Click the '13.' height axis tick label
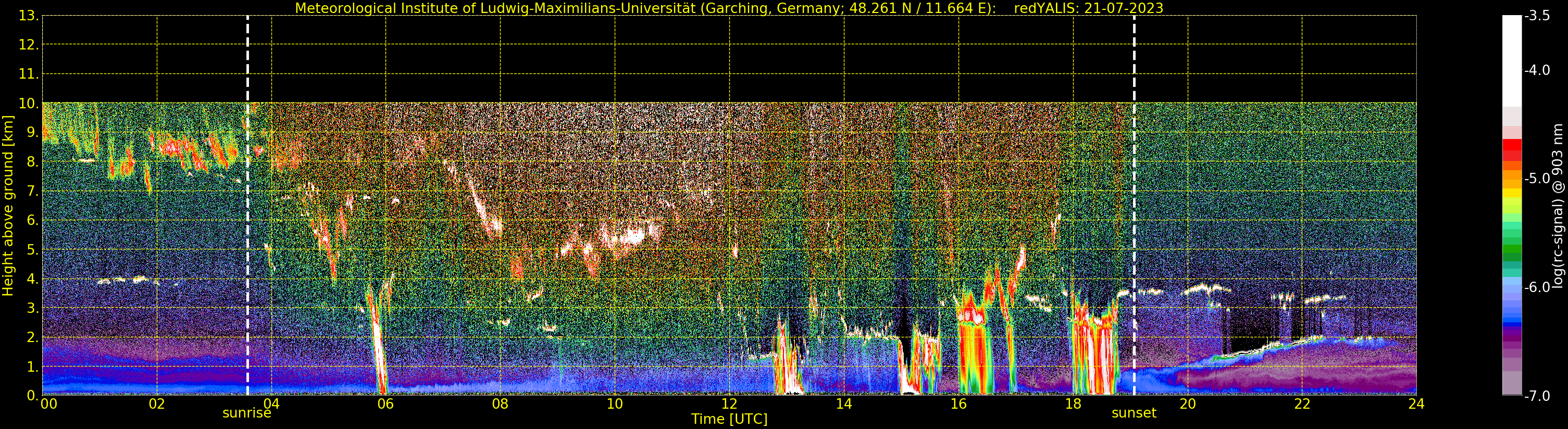Viewport: 1568px width, 429px height. click(x=29, y=16)
